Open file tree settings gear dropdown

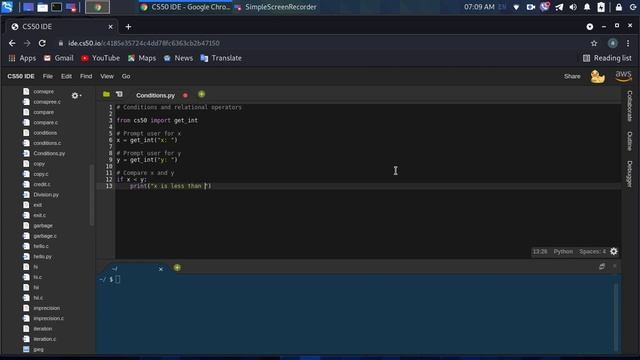point(76,96)
